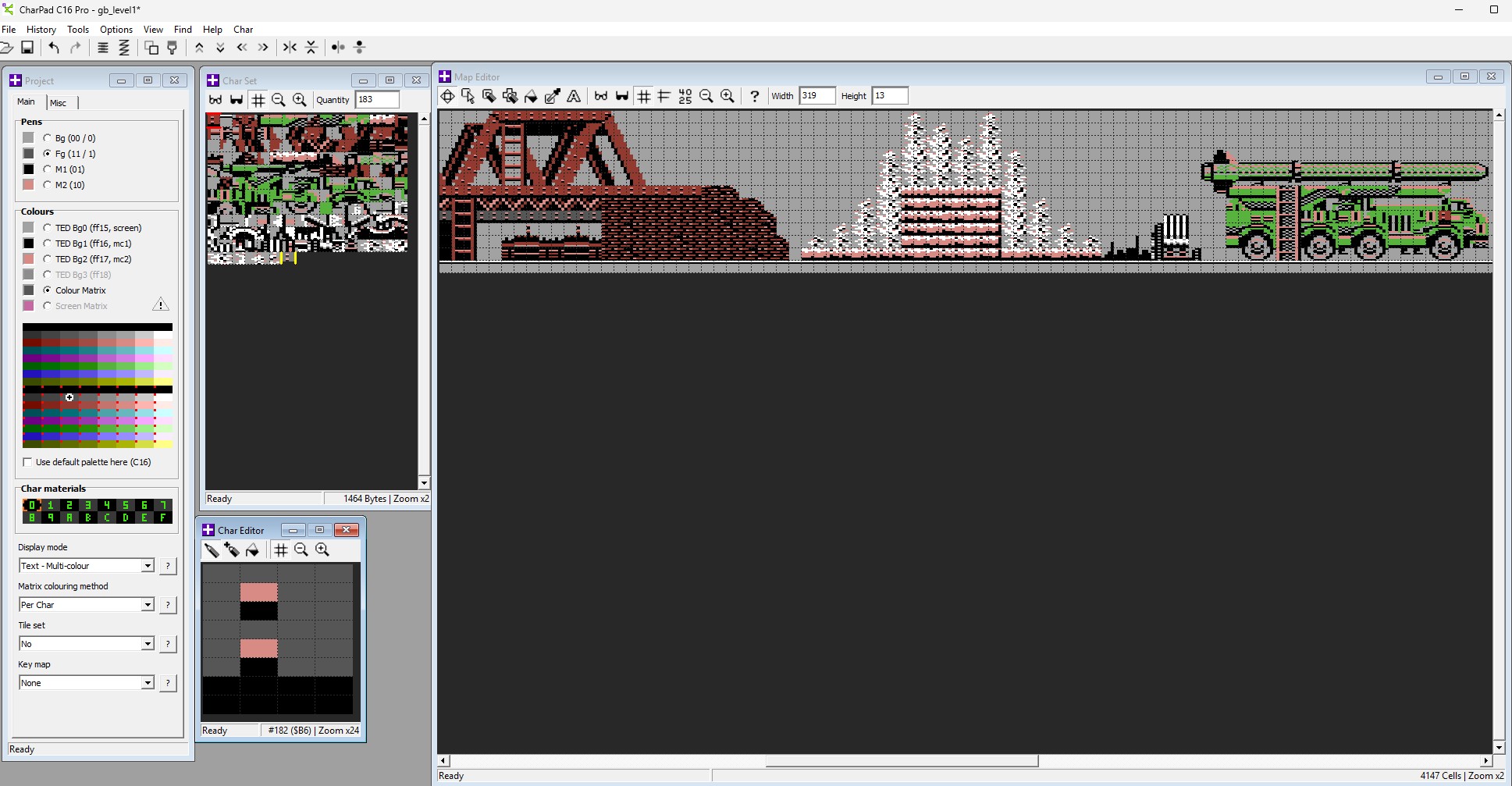The width and height of the screenshot is (1512, 786).
Task: Click the shift up double-chevron icon
Action: (199, 48)
